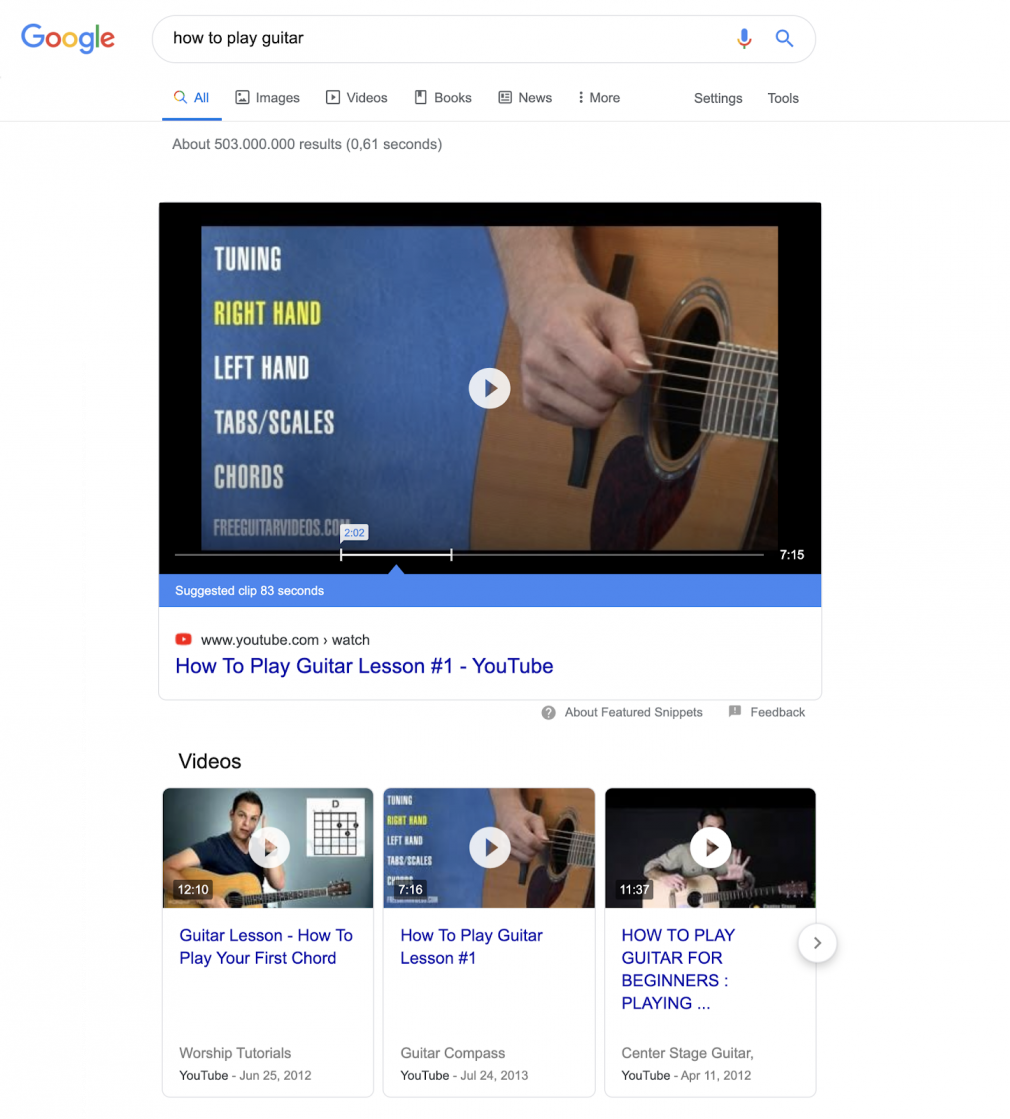Click the suggested clip end marker on timeline

click(451, 555)
